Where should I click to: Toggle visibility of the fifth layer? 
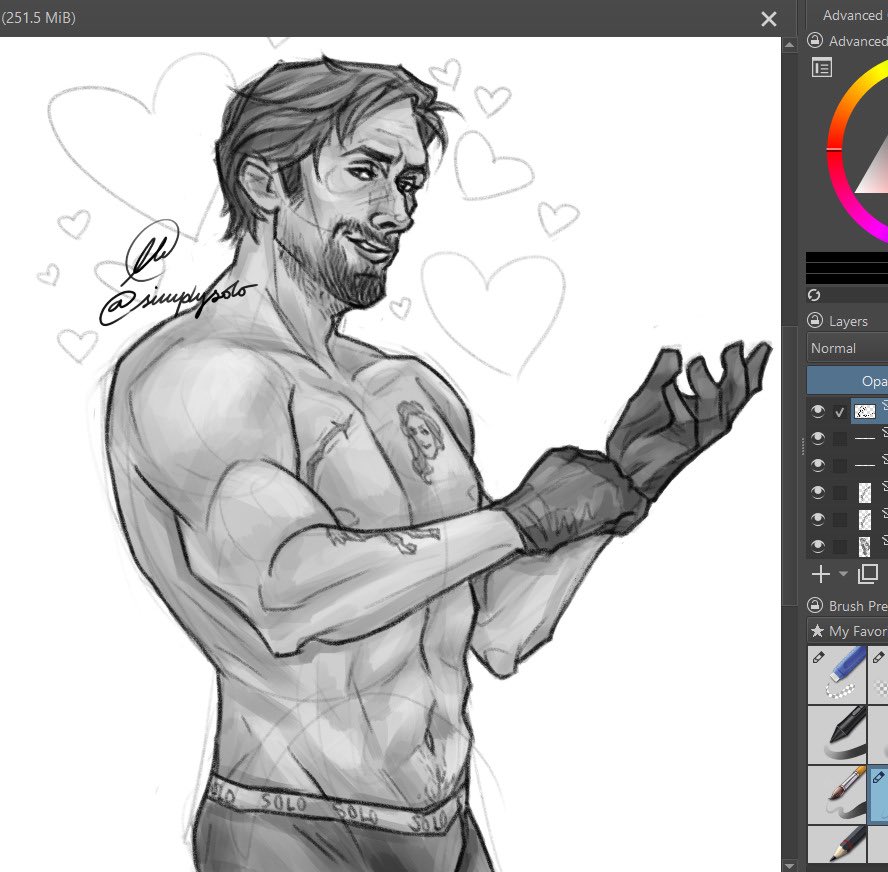817,519
